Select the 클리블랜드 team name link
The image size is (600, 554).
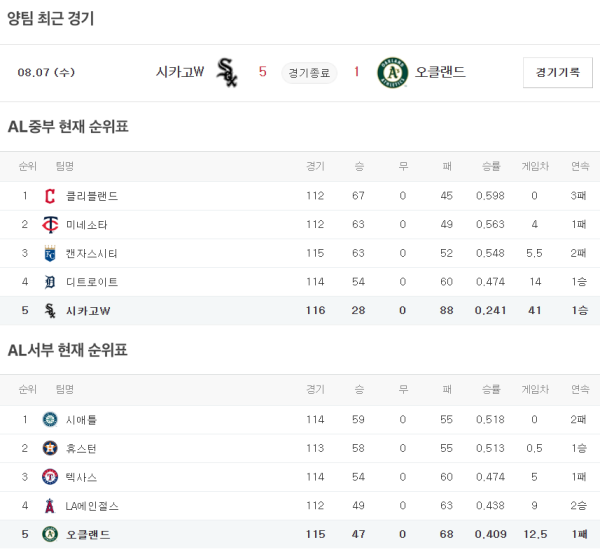coord(91,196)
